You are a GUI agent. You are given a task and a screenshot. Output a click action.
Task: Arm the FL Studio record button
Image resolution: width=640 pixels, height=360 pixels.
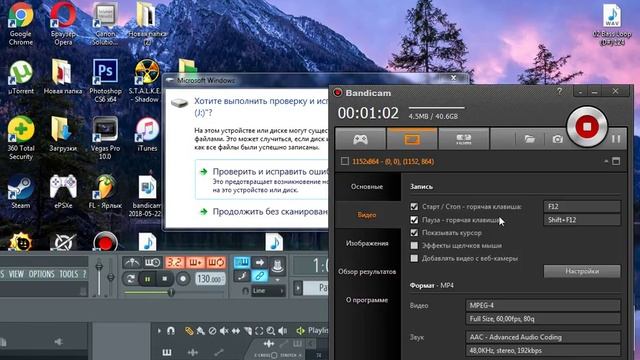click(183, 279)
